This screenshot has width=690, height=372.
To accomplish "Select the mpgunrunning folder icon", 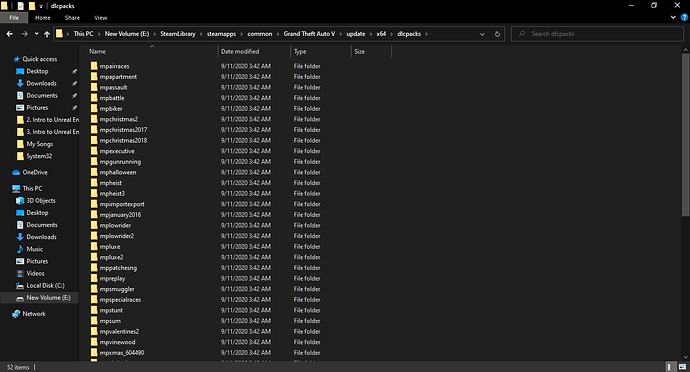I will 94,162.
